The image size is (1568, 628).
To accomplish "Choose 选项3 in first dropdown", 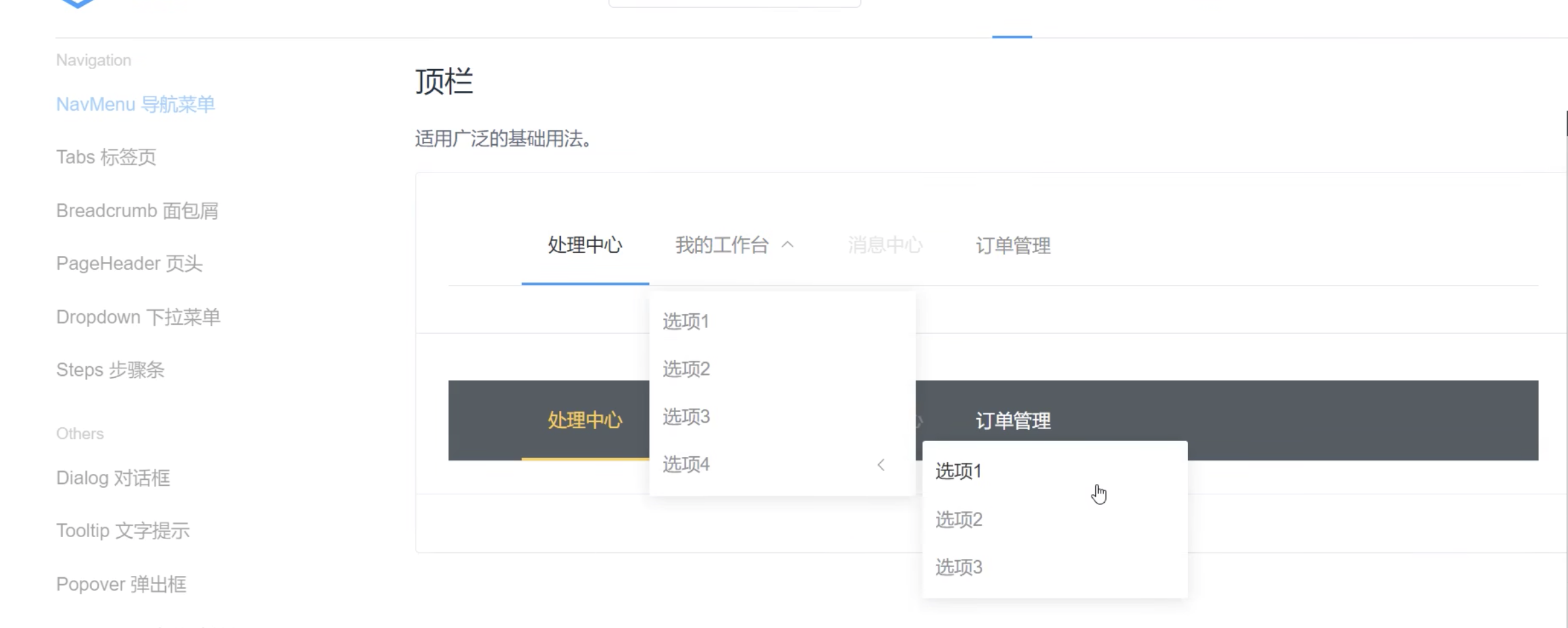I will click(x=782, y=417).
